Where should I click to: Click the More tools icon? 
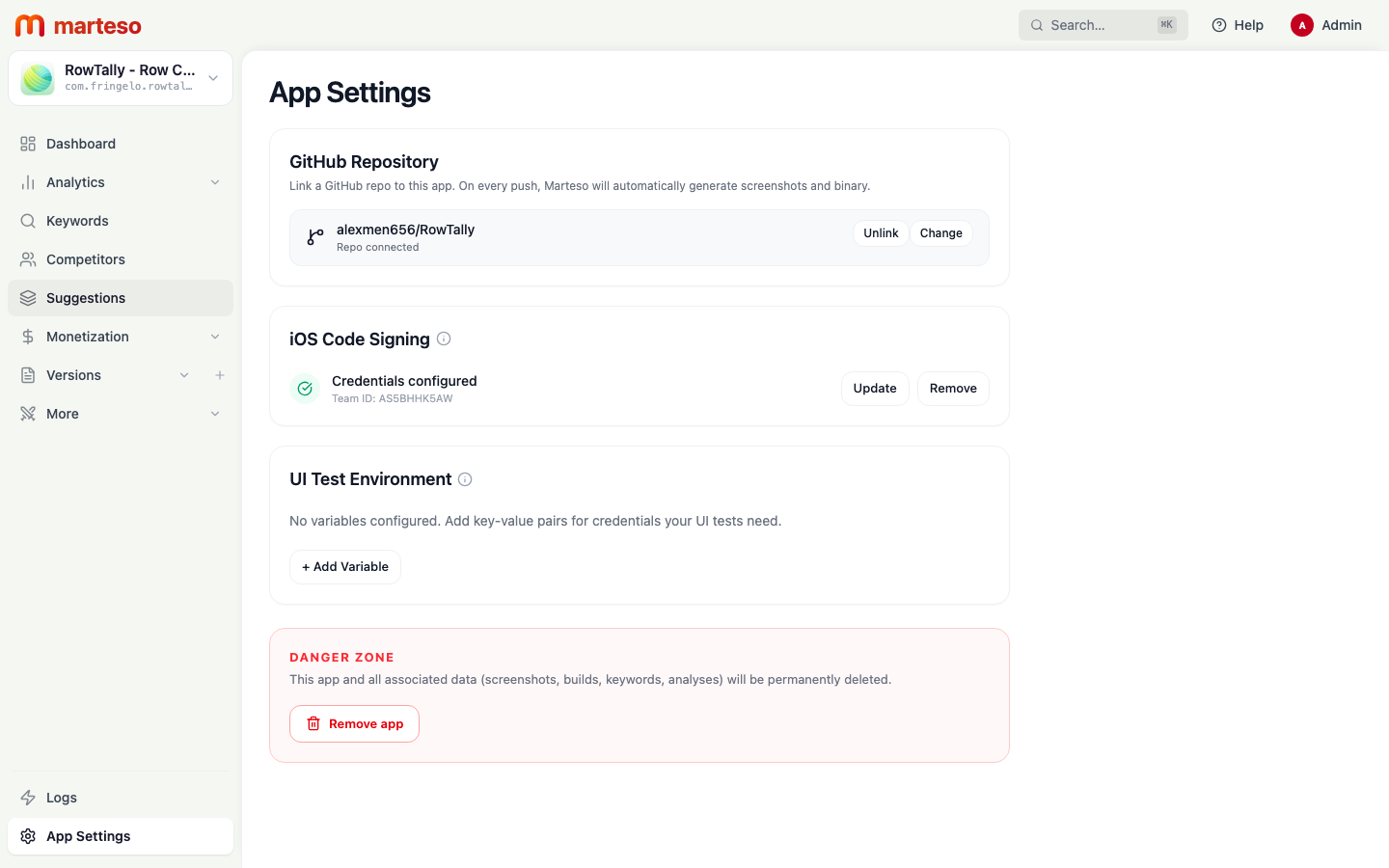[28, 414]
